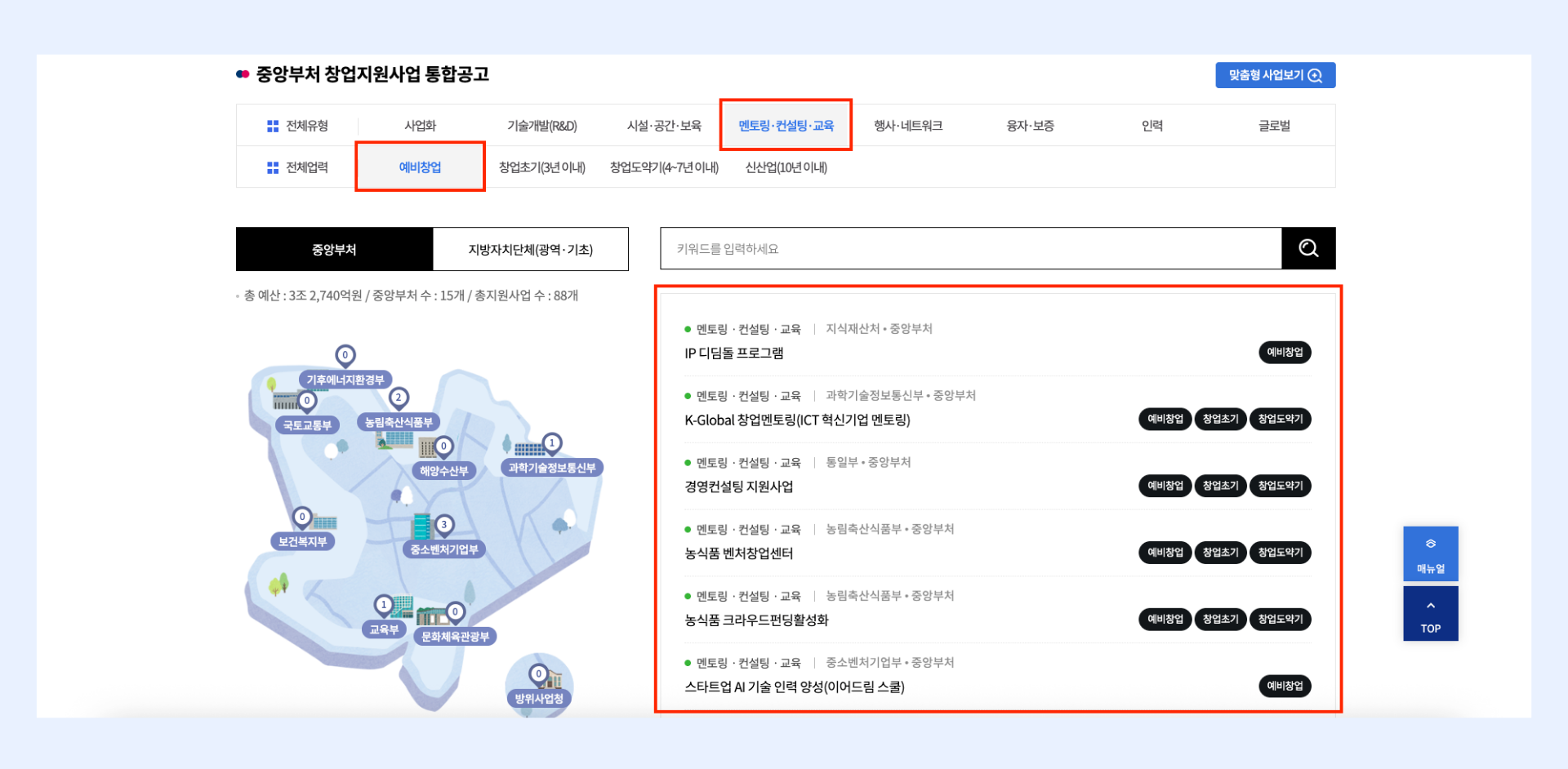The image size is (1568, 769).
Task: Click 방위사업청 marker on the map
Action: pos(538,674)
